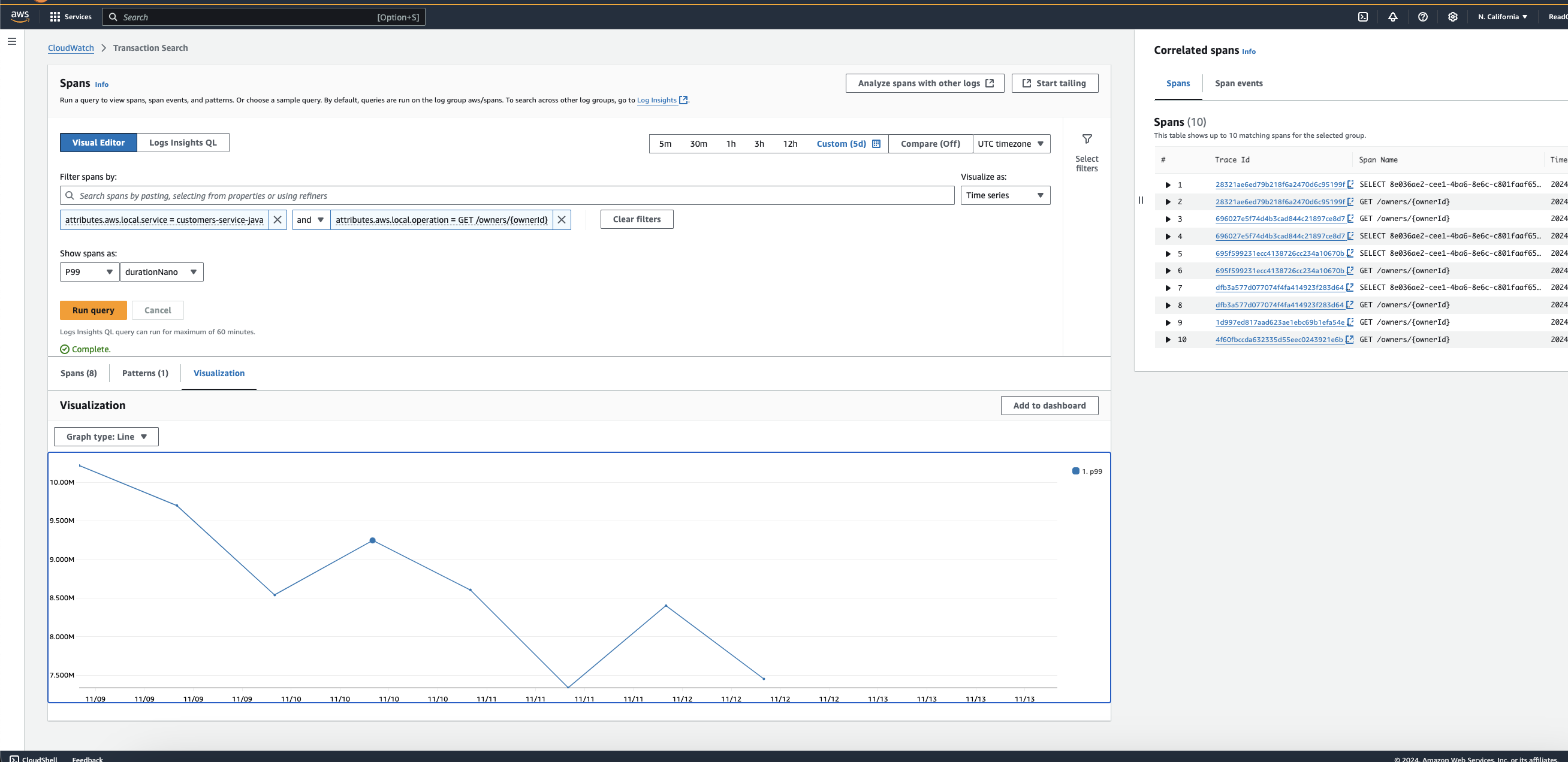This screenshot has height=762, width=1568.
Task: Open the CloudWatch breadcrumb link
Action: 71,47
